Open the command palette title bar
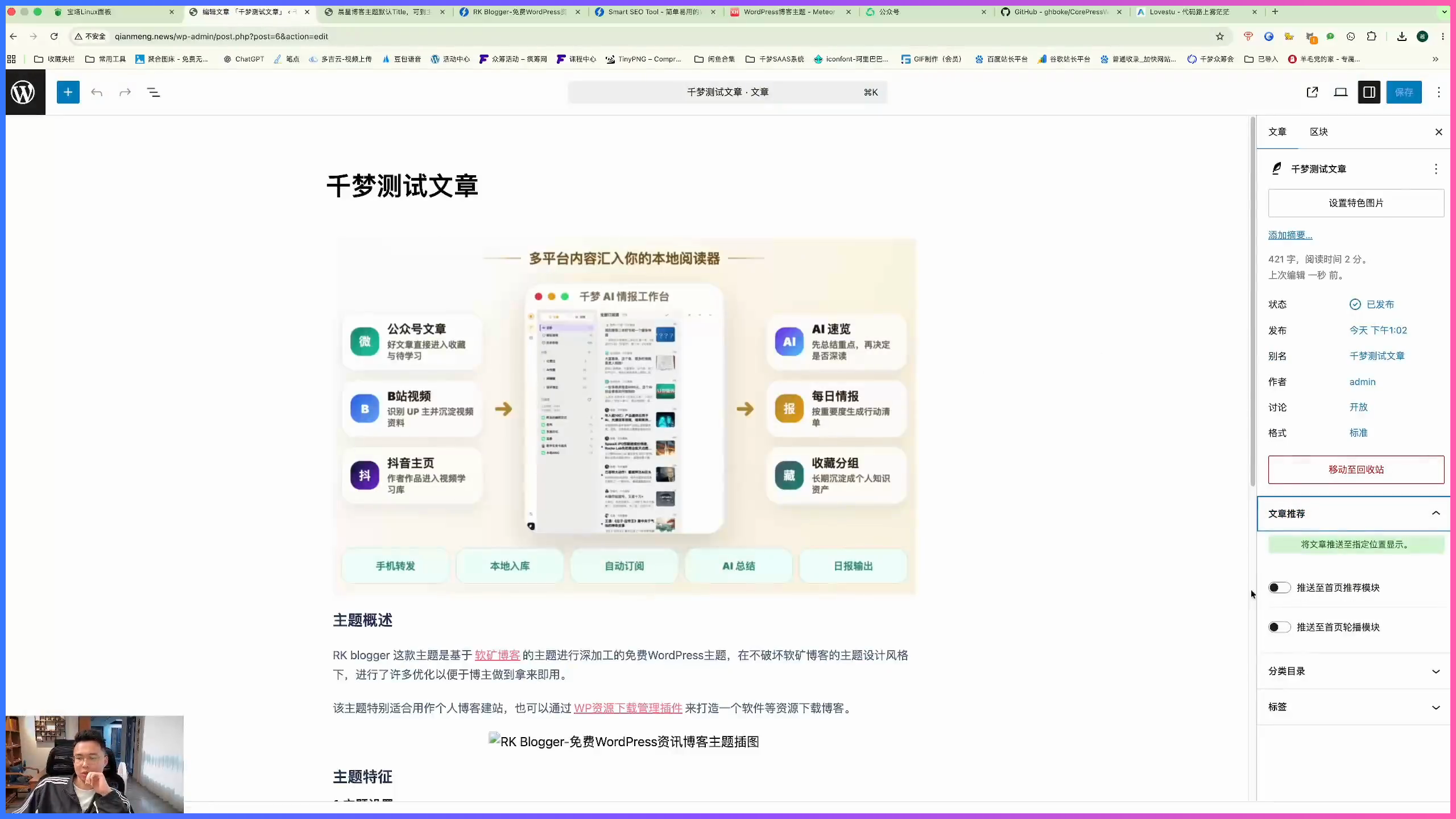 727,92
